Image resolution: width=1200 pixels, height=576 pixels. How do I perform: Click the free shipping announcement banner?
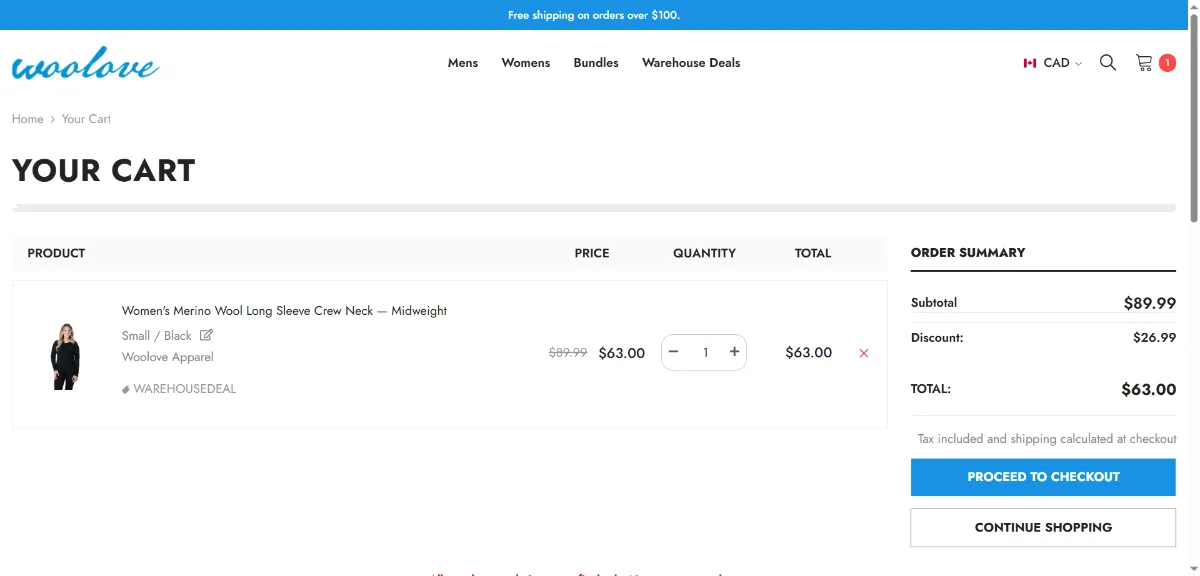tap(594, 15)
